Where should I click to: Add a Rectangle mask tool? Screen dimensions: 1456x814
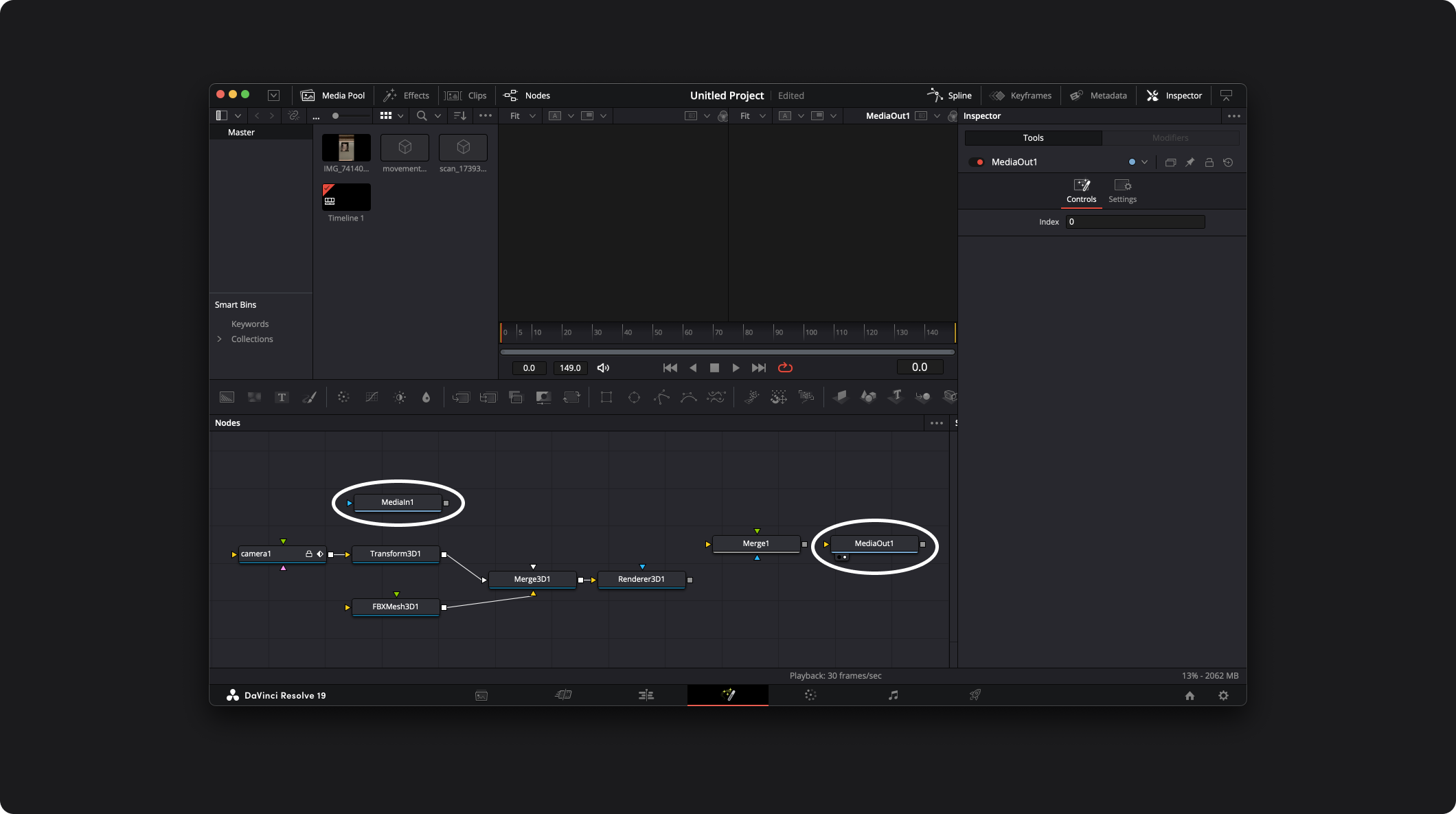click(x=606, y=397)
